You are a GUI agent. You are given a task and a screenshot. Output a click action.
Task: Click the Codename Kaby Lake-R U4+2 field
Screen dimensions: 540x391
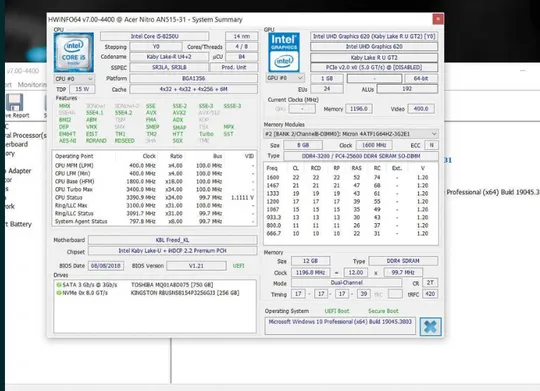click(169, 57)
